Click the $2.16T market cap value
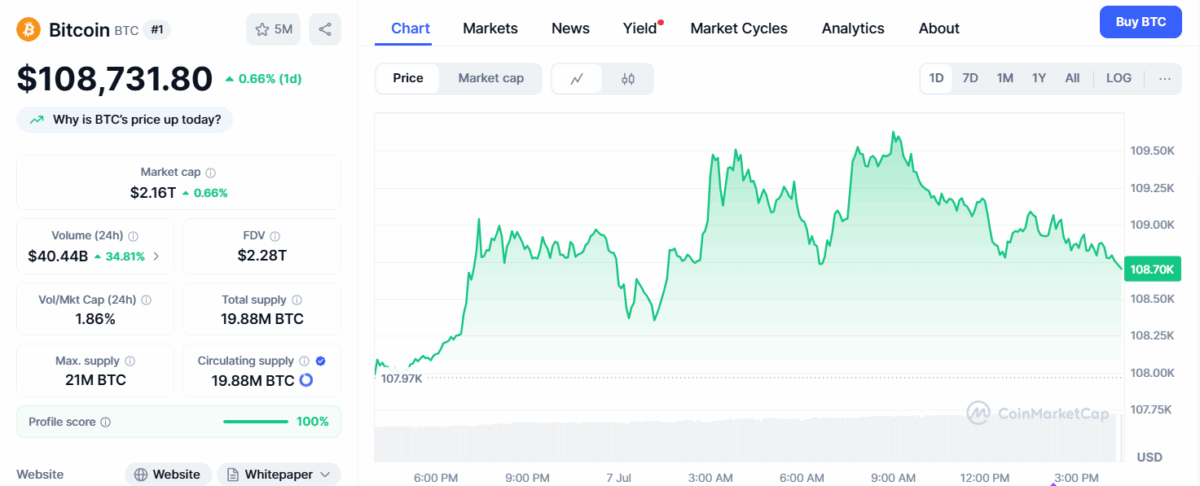 [x=153, y=192]
